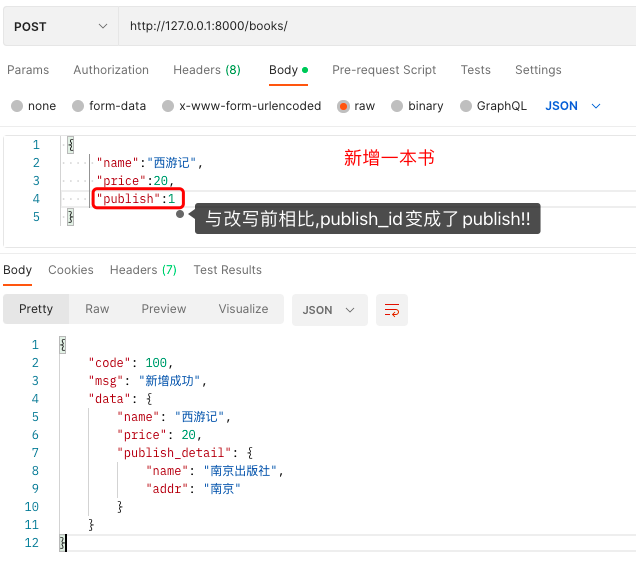636x565 pixels.
Task: Select the none body type radio
Action: [17, 106]
